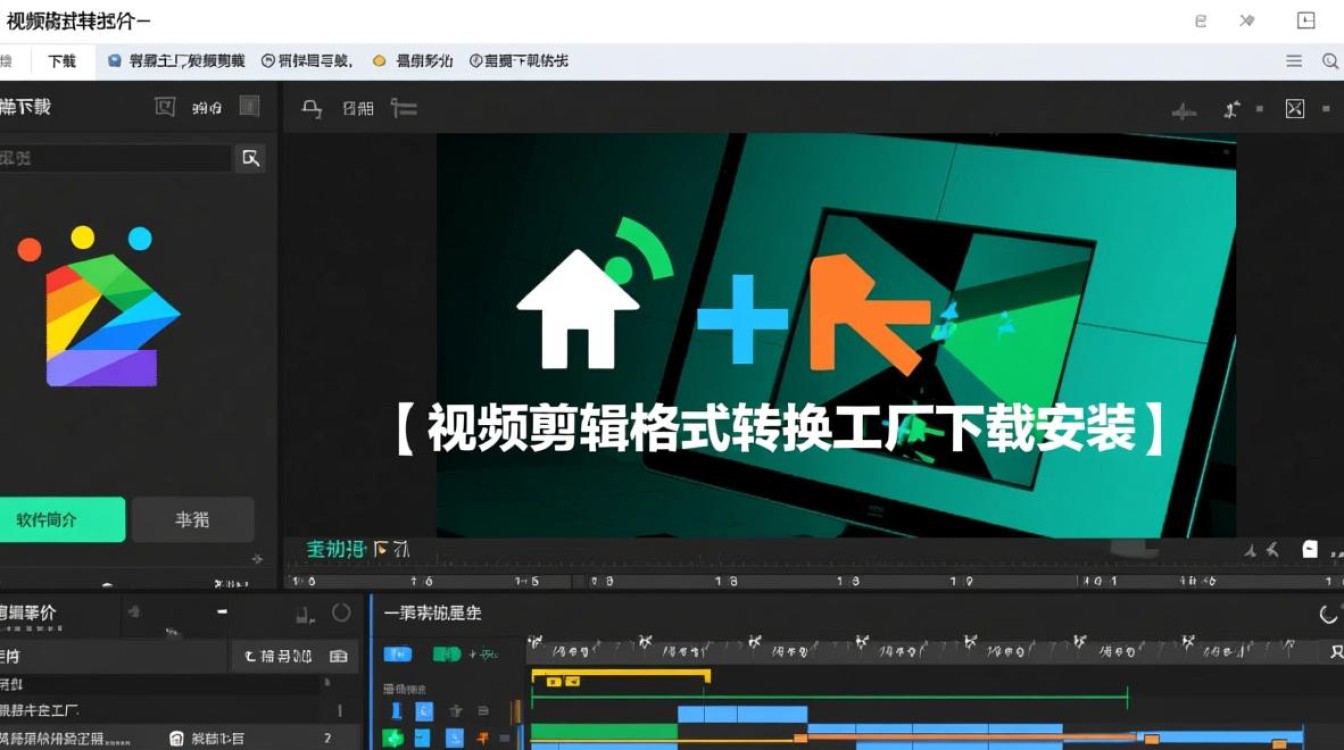The height and width of the screenshot is (750, 1344).
Task: Click the waveform icon near the preview's upper-right corner
Action: pyautogui.click(x=1182, y=108)
